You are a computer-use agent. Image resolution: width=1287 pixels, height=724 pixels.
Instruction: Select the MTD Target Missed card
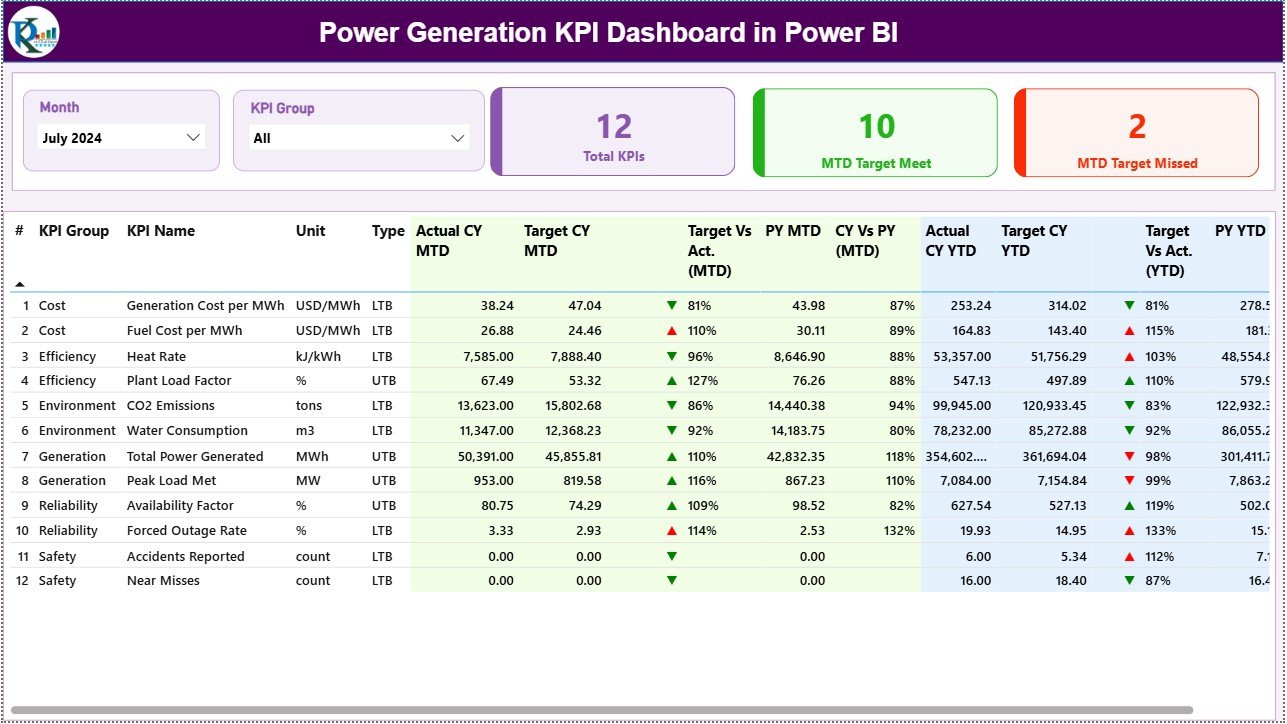point(1137,133)
